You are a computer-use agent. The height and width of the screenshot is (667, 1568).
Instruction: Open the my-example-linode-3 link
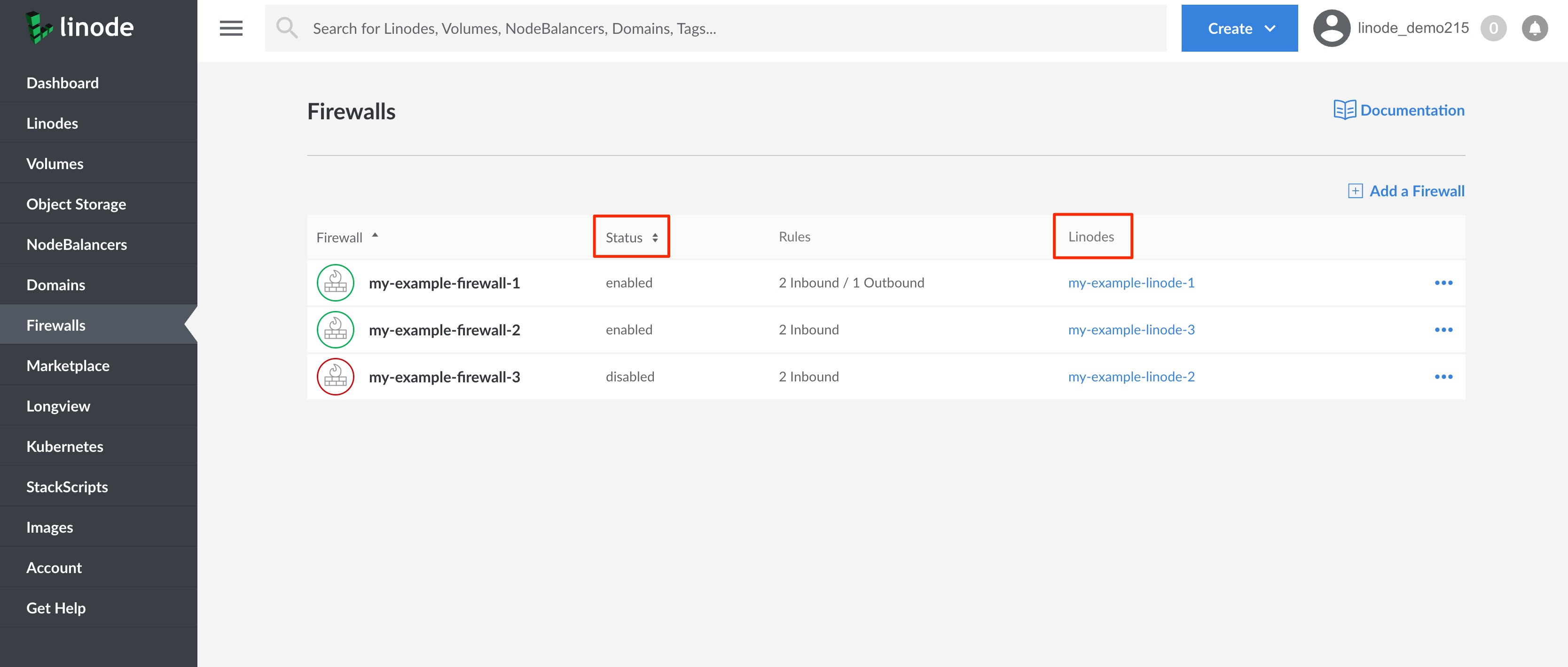[1131, 330]
